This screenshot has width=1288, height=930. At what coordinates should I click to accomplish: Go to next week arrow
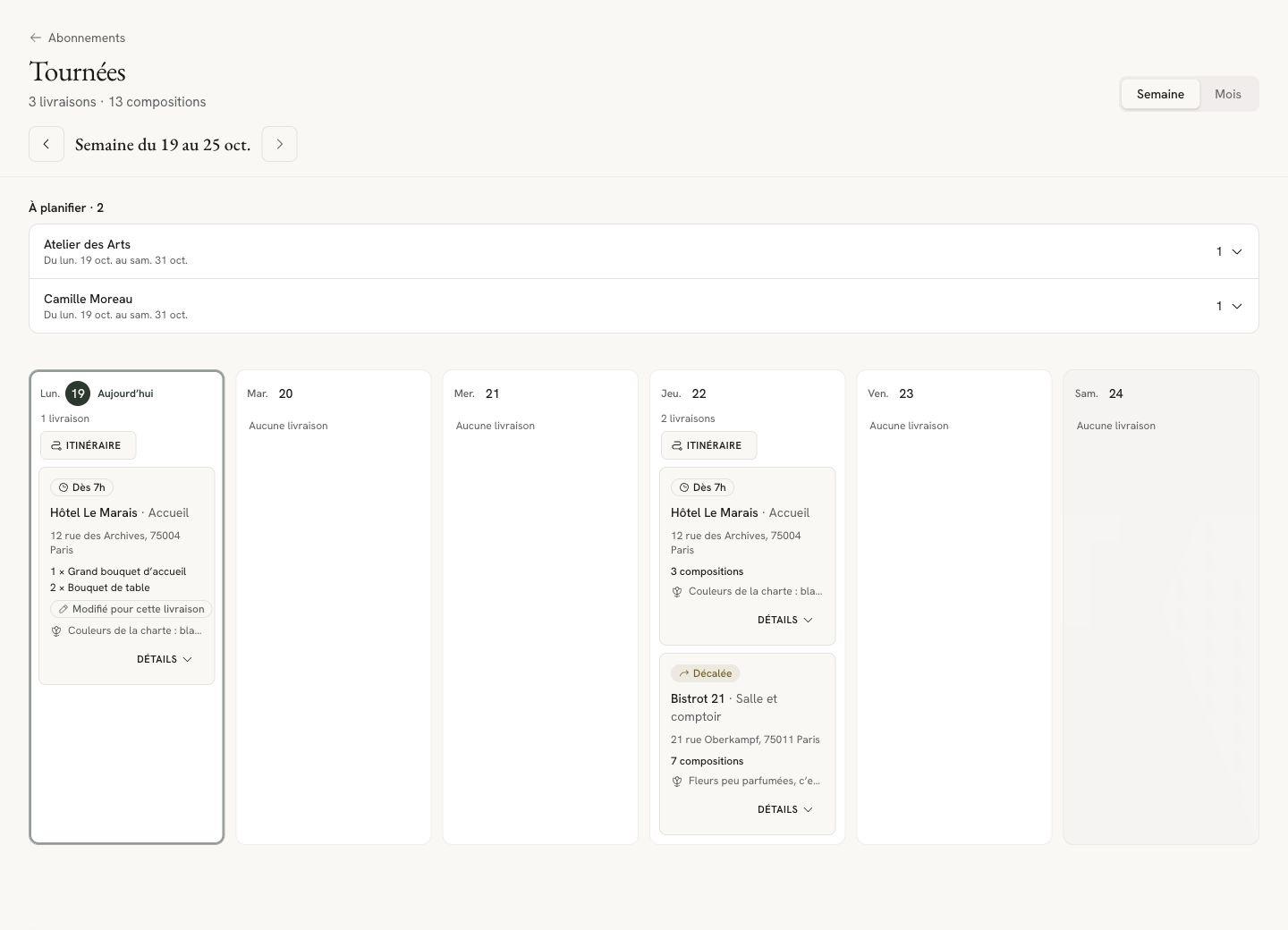[x=279, y=144]
